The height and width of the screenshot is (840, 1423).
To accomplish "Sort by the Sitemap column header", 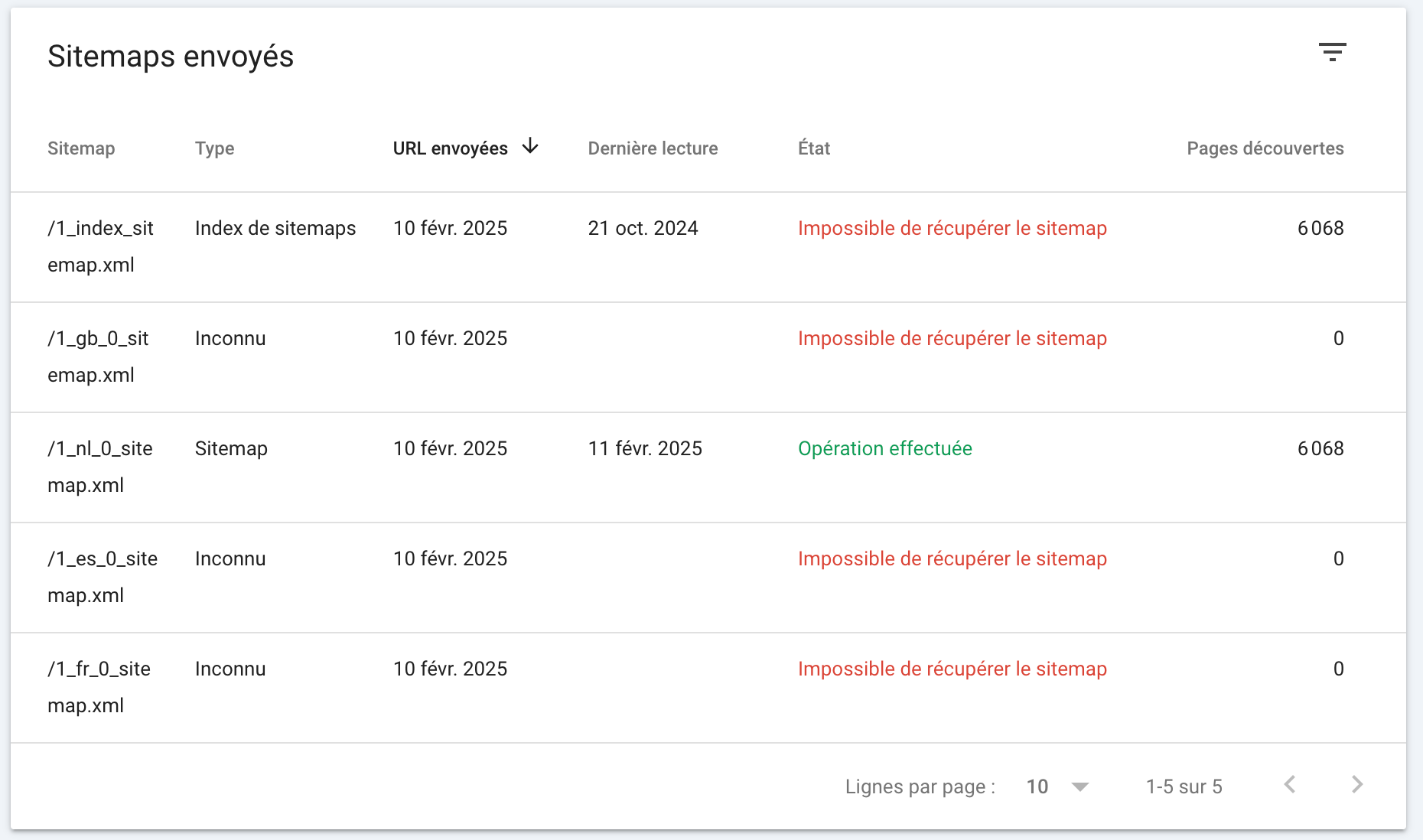I will coord(81,148).
